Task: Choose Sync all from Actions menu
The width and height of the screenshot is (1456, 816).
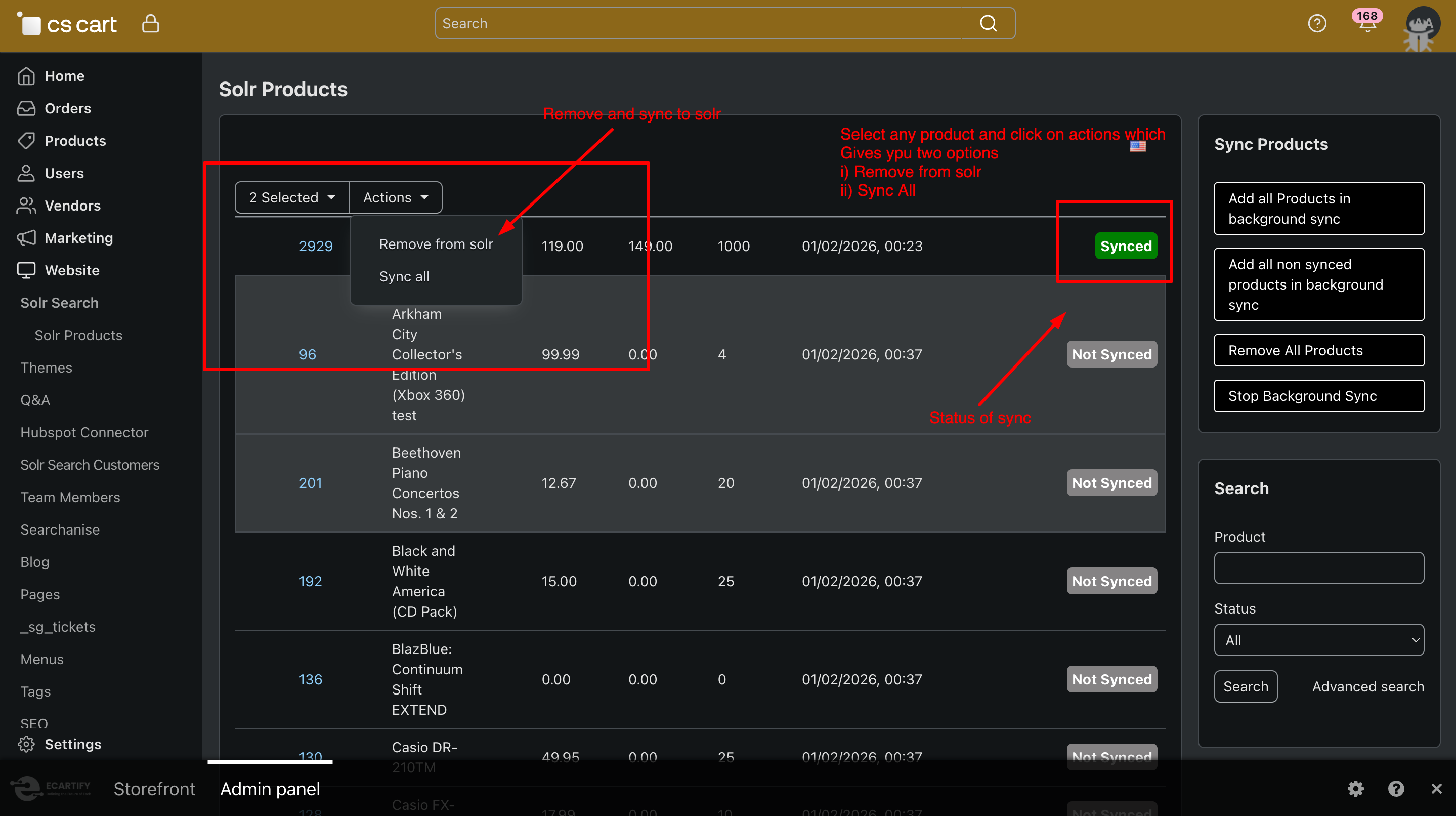Action: pos(404,276)
